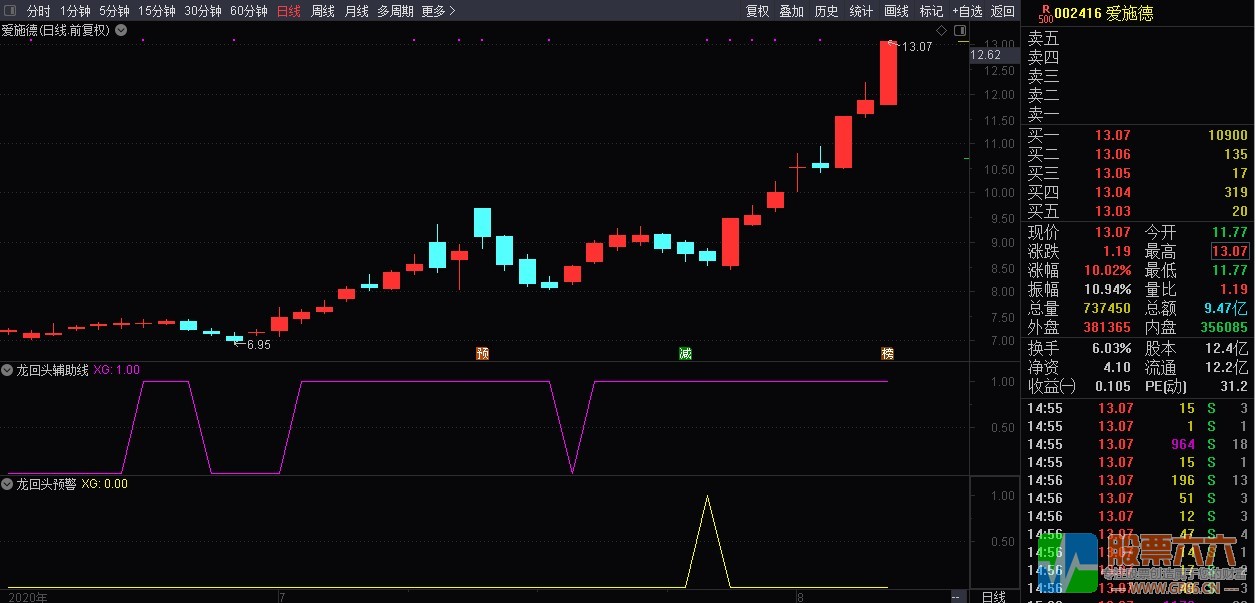Viewport: 1256px width, 603px height.
Task: Click the 买五 price 13.03
Action: pos(1112,211)
